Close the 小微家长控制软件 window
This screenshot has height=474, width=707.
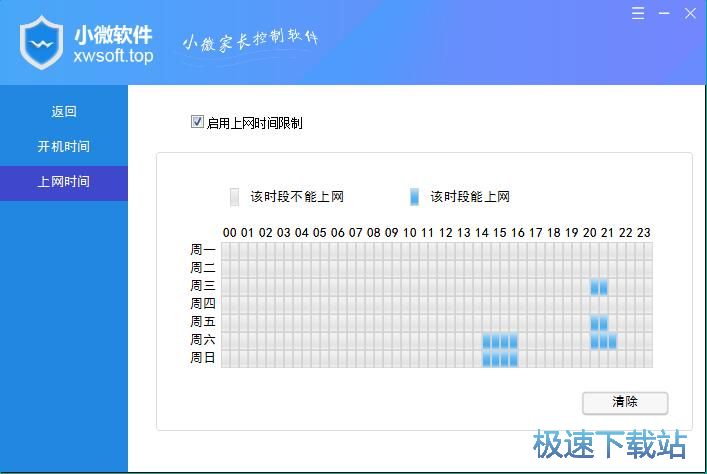(690, 13)
